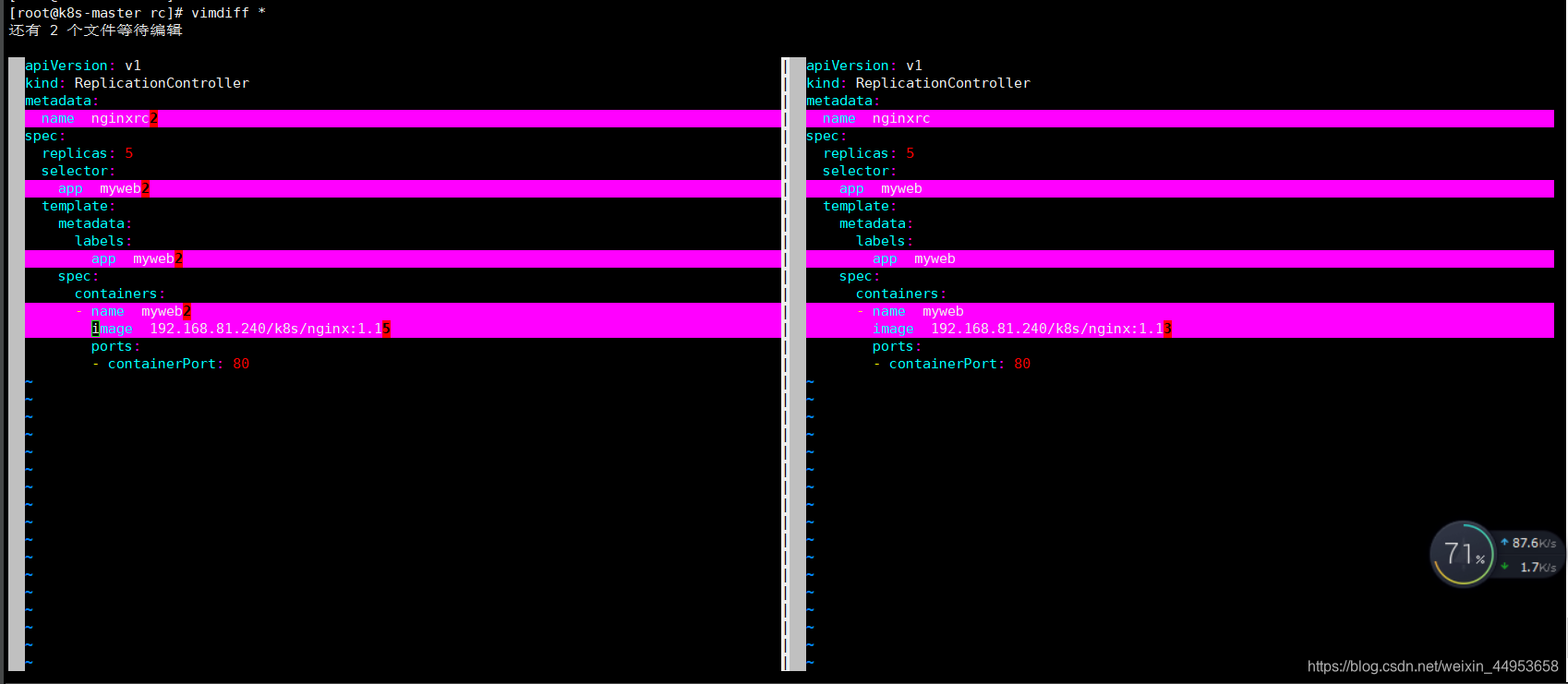Click the [root@k8s-master rc]# shell prompt
This screenshot has height=684, width=1568.
[x=96, y=13]
